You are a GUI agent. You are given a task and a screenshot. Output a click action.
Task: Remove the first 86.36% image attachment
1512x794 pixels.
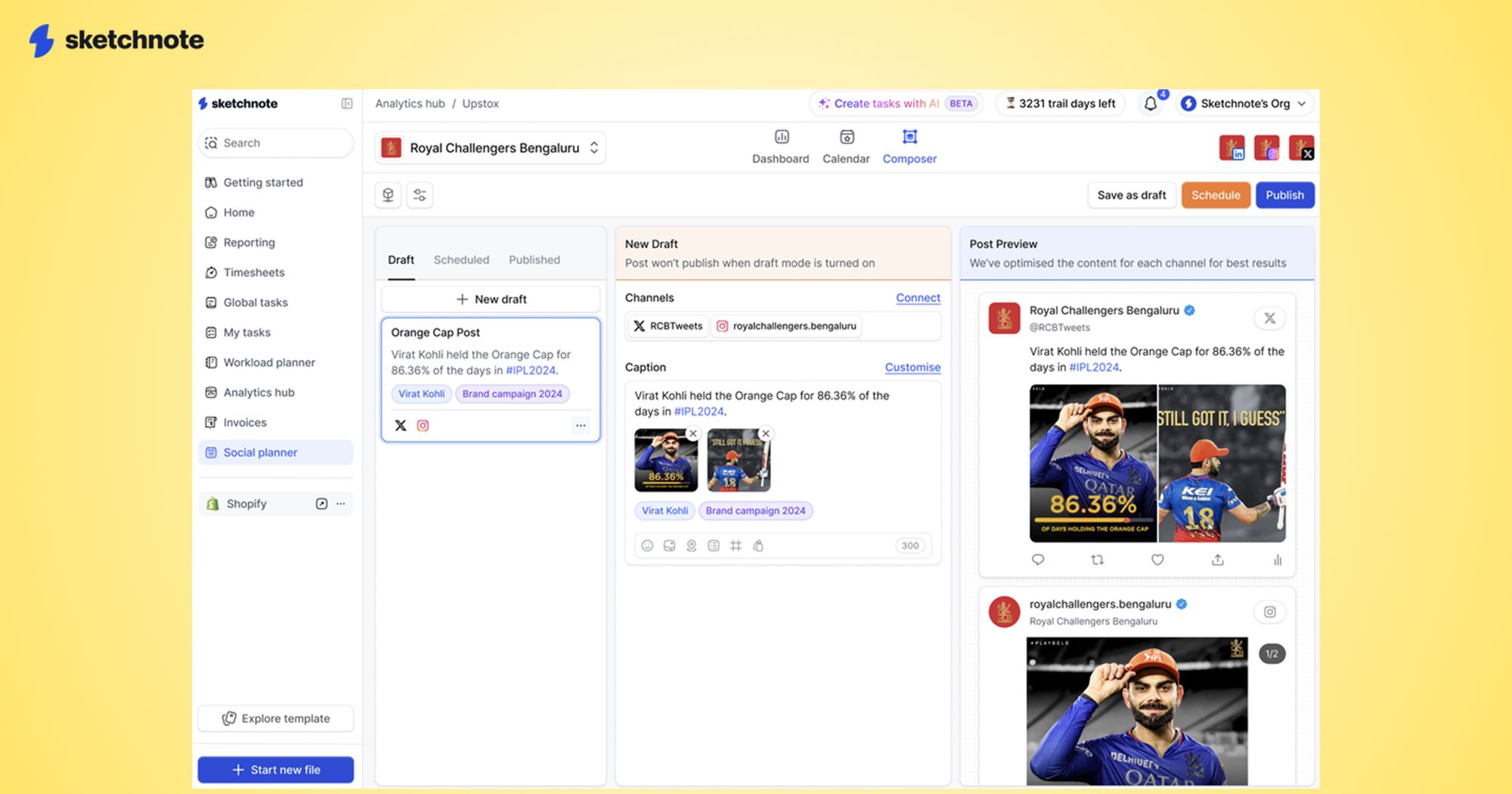click(692, 433)
